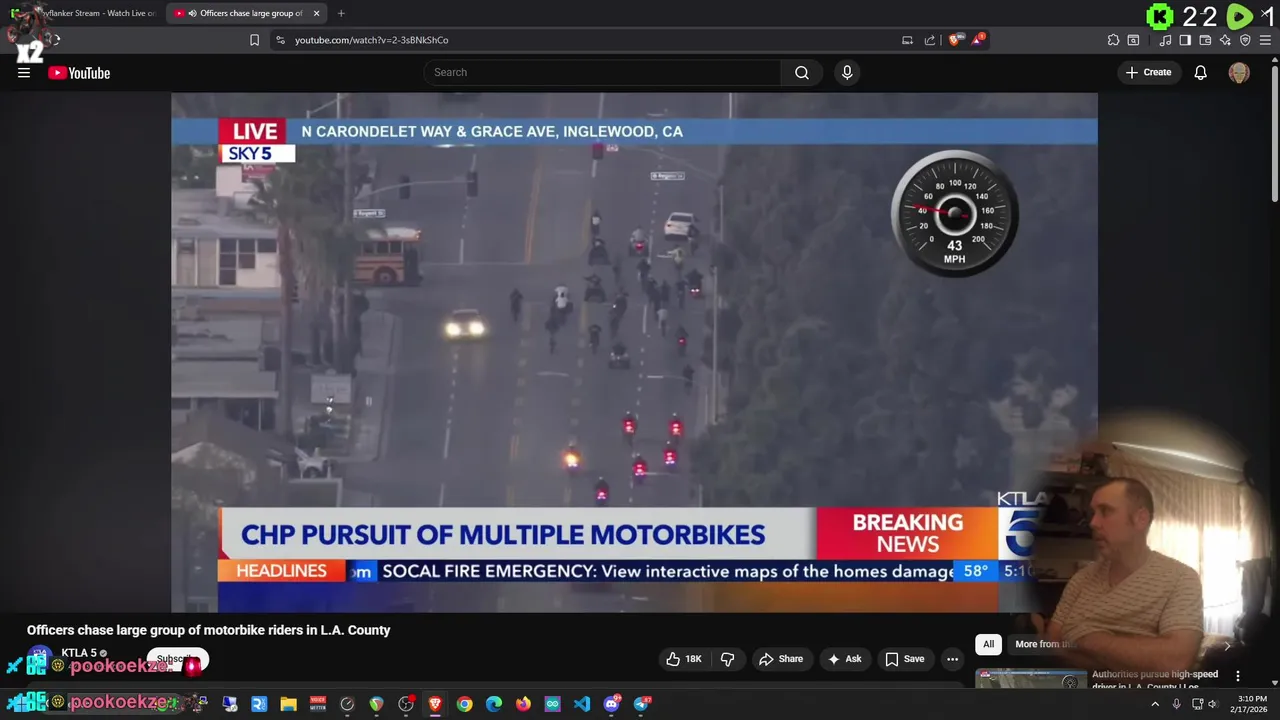Viewport: 1280px width, 720px height.
Task: Open the Brave Shields lion icon
Action: pos(955,40)
